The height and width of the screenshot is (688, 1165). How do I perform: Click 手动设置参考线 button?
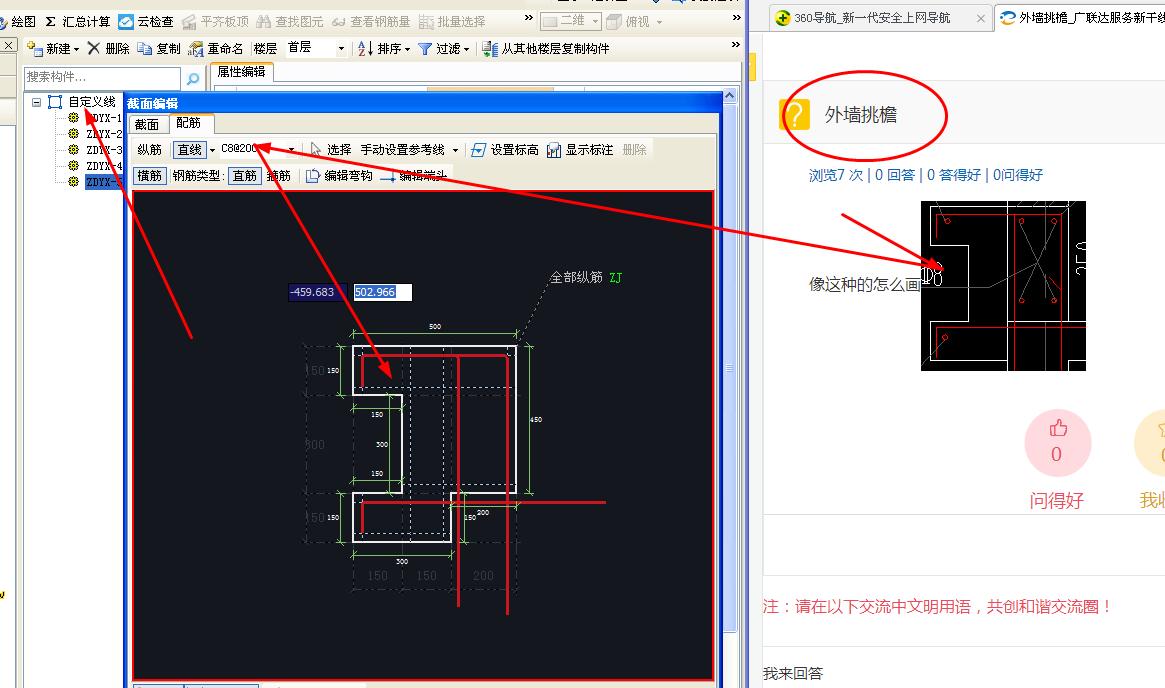[x=403, y=149]
